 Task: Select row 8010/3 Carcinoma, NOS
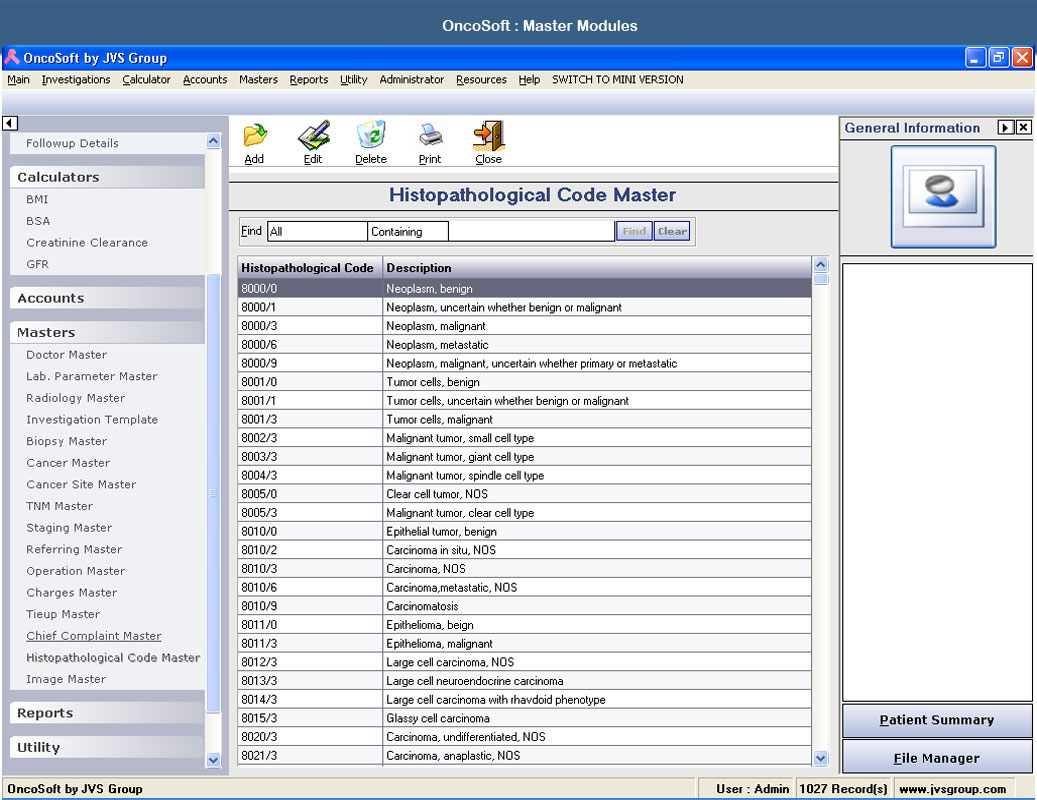(524, 569)
